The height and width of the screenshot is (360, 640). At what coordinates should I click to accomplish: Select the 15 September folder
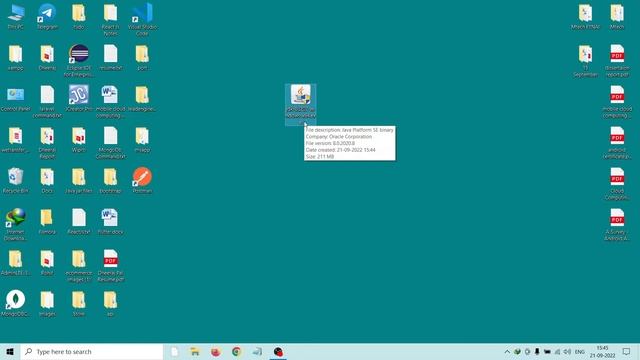tap(585, 61)
